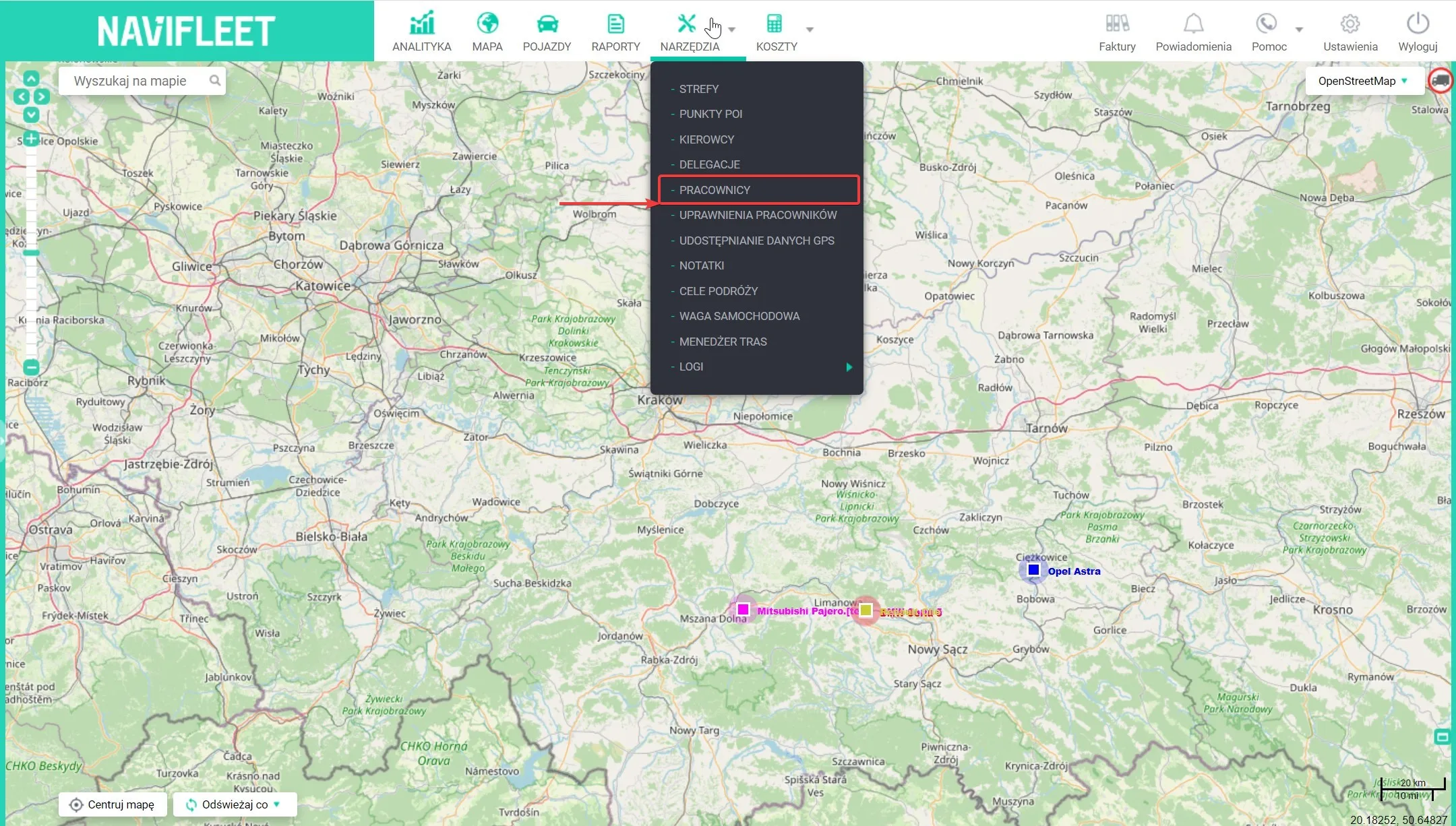Open Pomoc phone icon
1456x826 pixels.
pos(1267,24)
